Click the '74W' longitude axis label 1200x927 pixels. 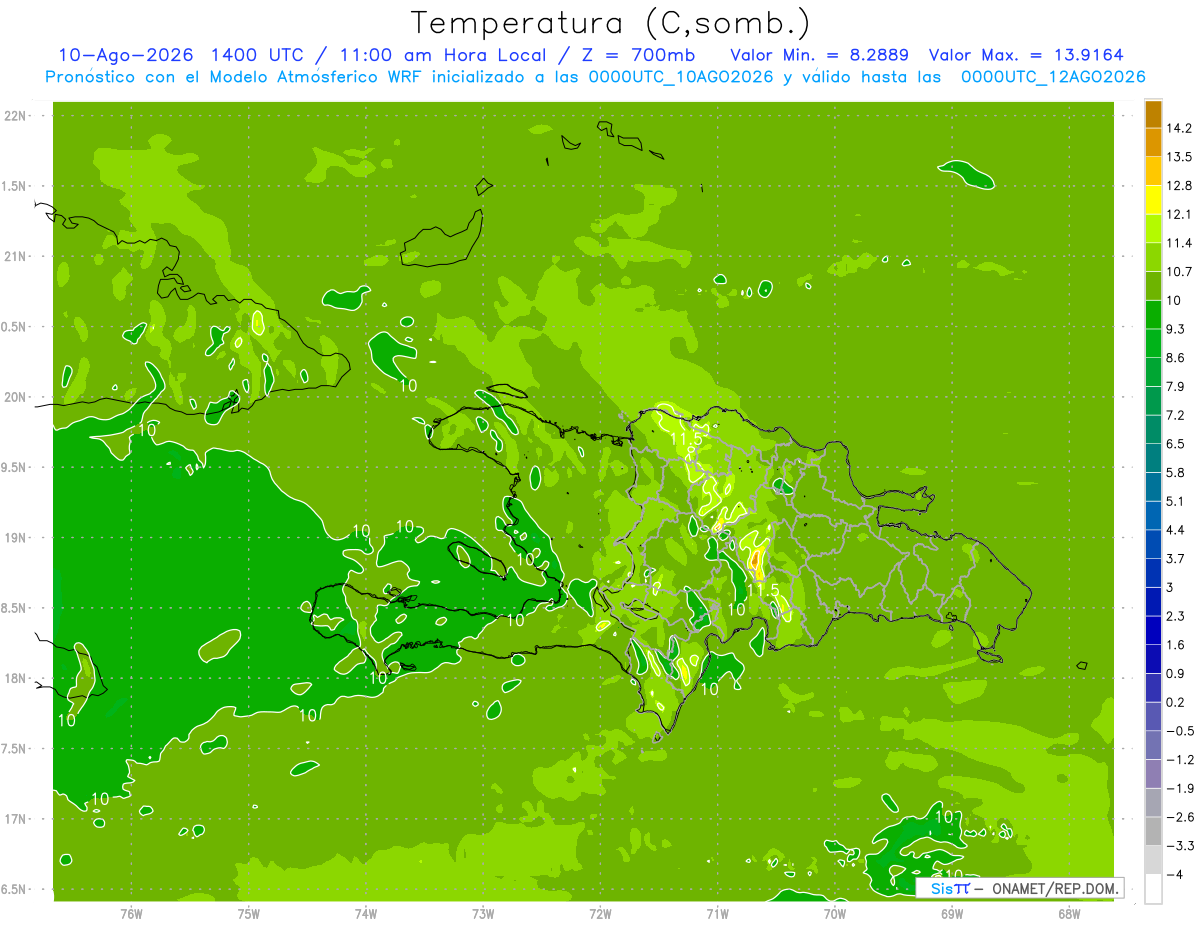coord(366,914)
